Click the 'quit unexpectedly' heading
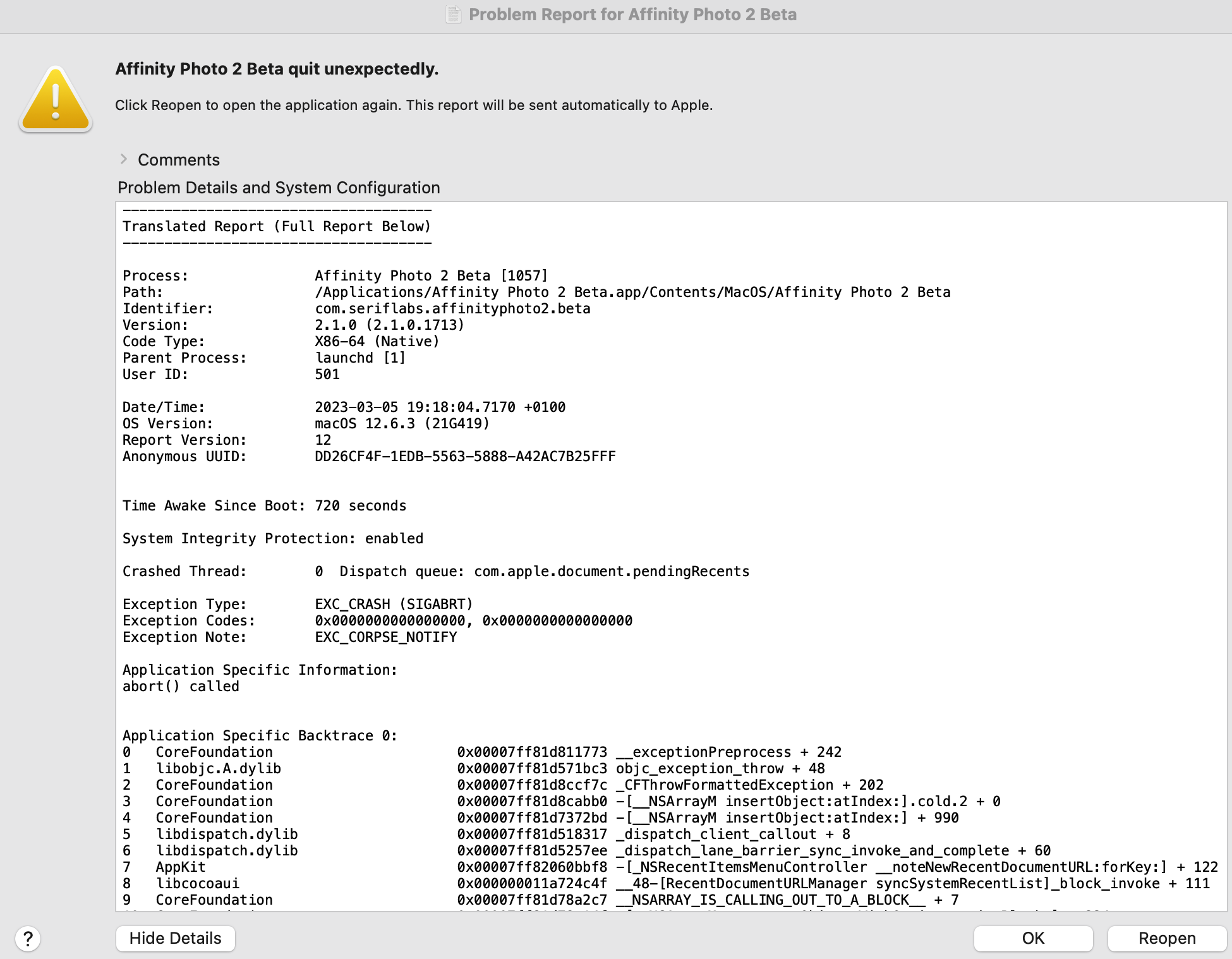This screenshot has height=959, width=1232. 277,69
